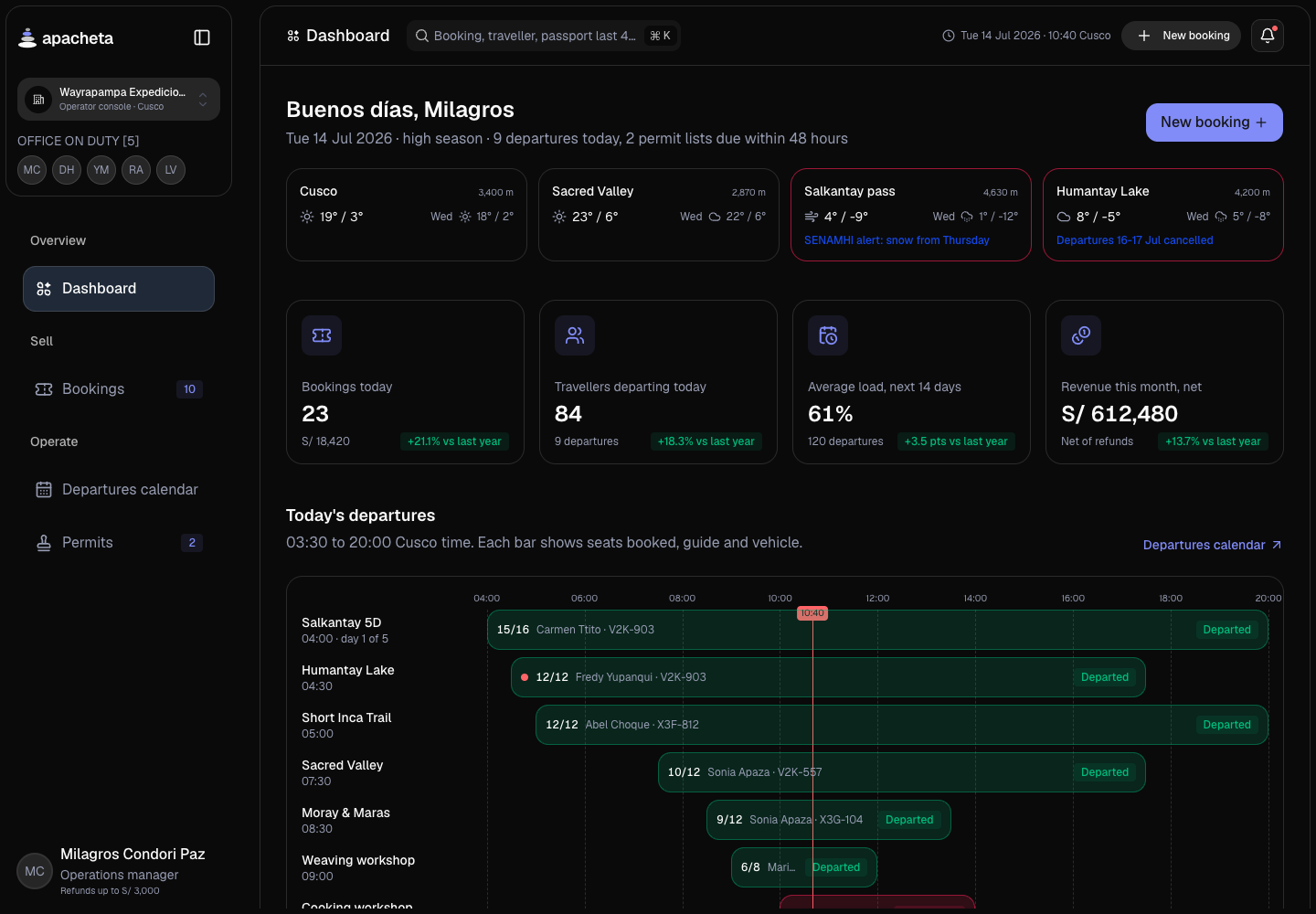This screenshot has width=1316, height=914.
Task: Click the Travellers departing today people icon
Action: tap(575, 335)
